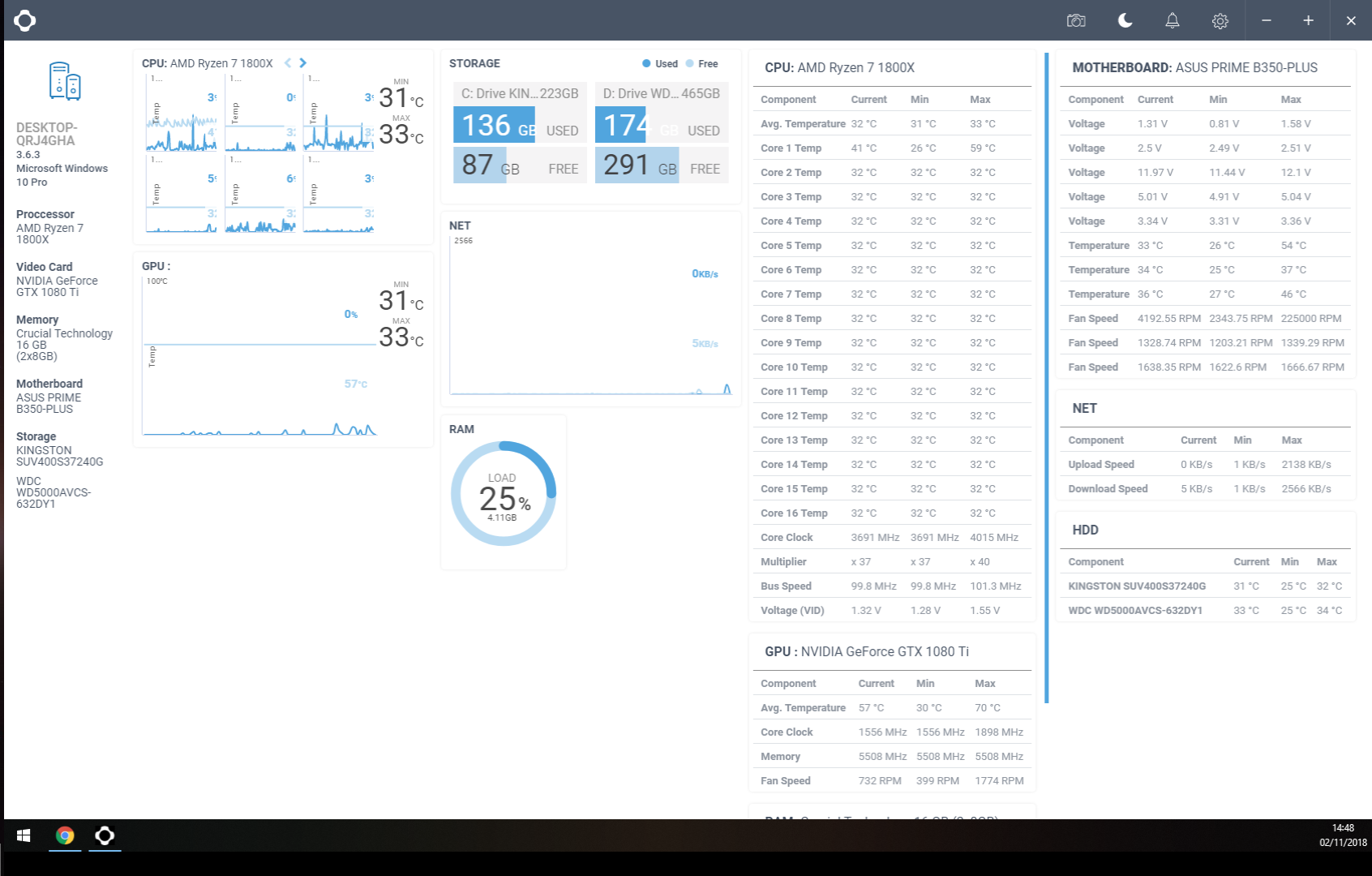1372x876 pixels.
Task: Click the plus button in the header
Action: point(1309,20)
